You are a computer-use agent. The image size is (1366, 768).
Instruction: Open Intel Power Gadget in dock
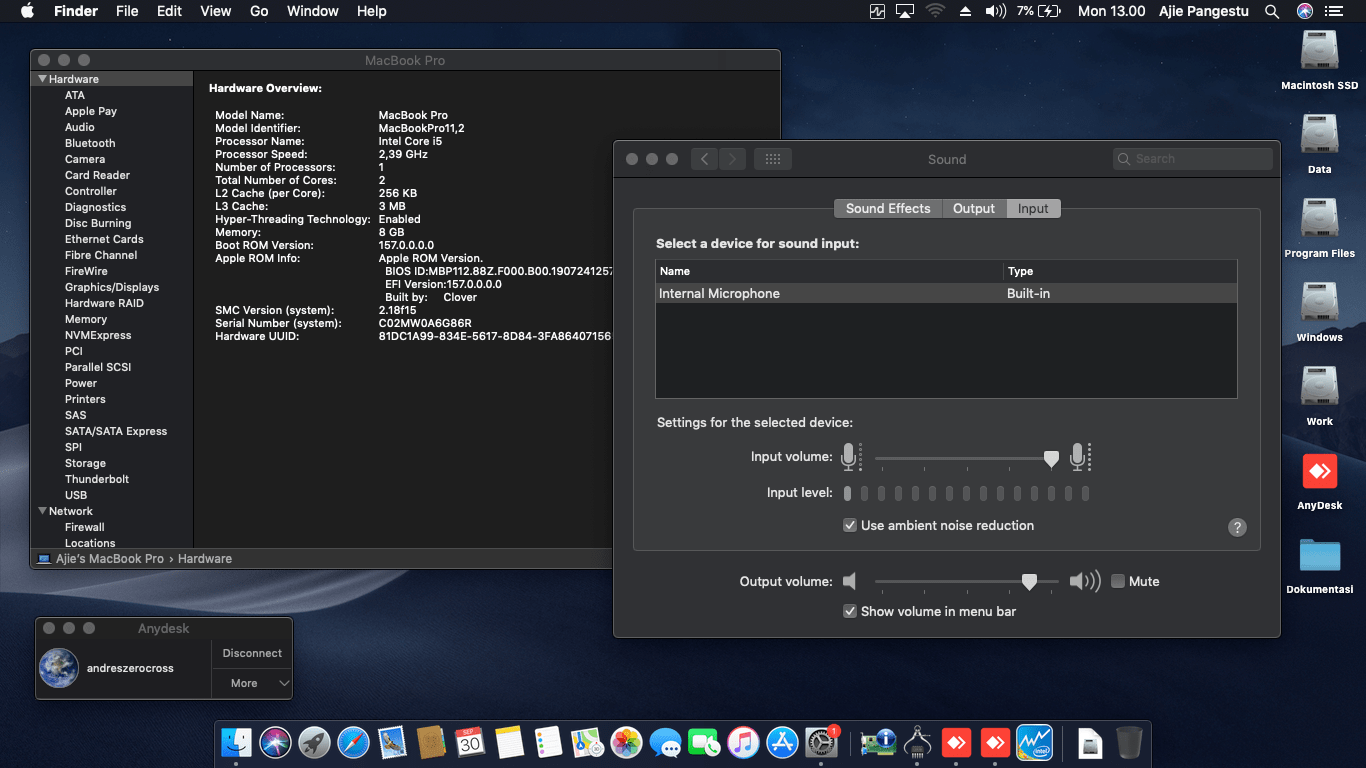1034,742
